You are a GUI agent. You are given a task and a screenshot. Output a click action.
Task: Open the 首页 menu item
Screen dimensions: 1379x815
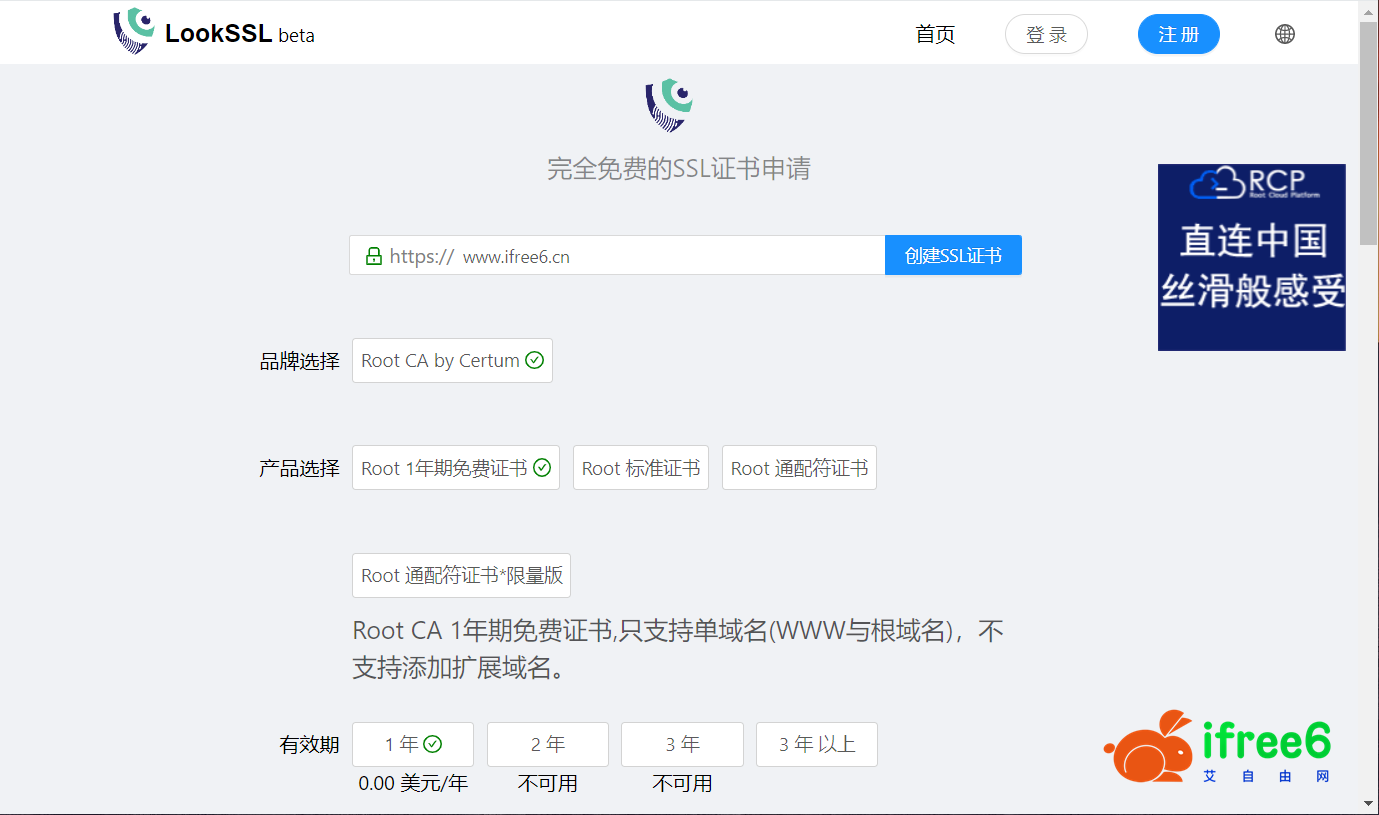coord(933,33)
